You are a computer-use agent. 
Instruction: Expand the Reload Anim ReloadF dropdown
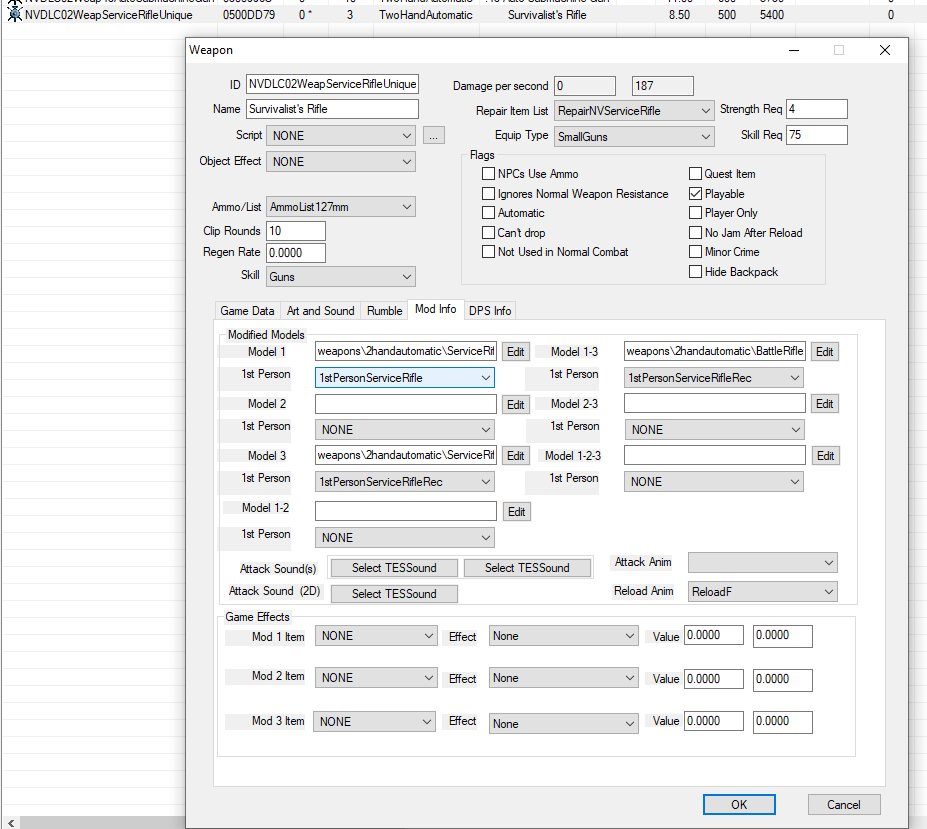[763, 592]
